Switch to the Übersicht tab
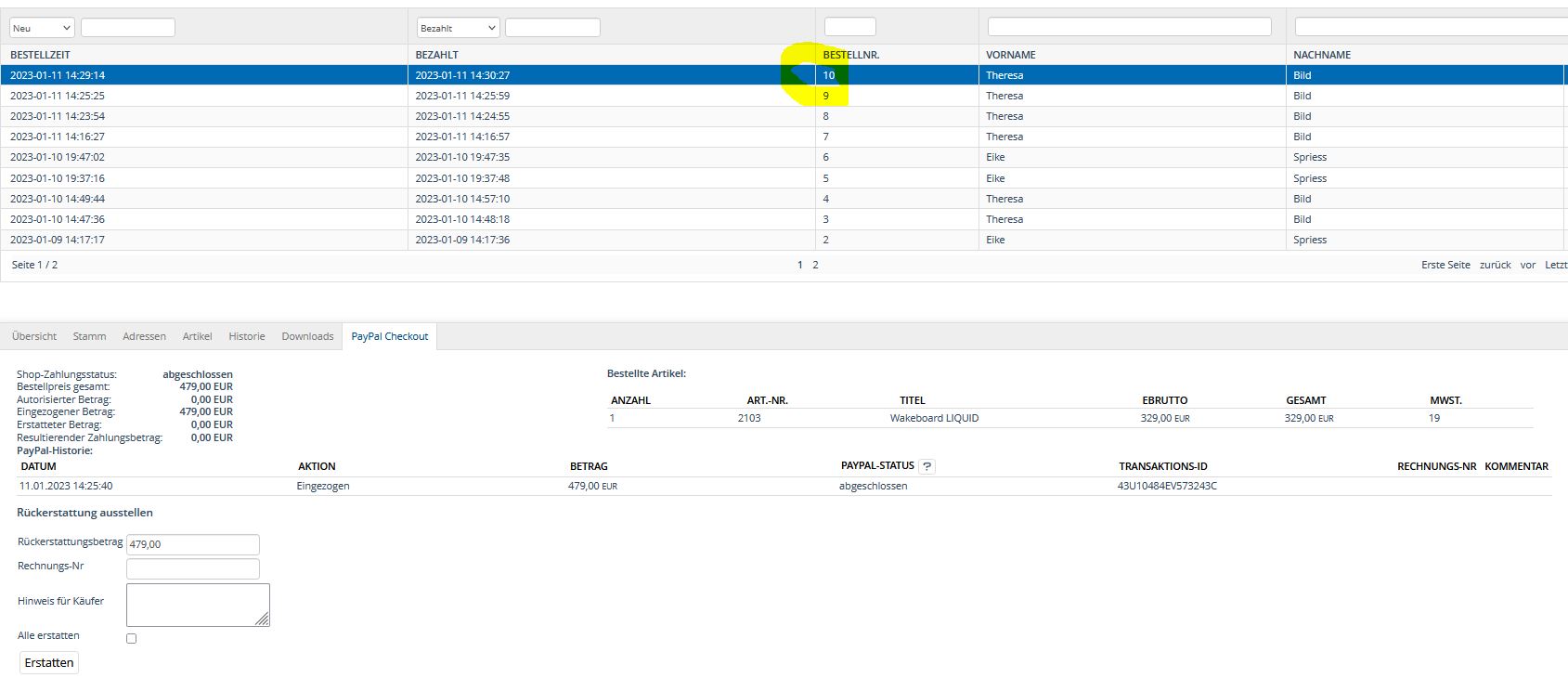Screen dimensions: 1568x691 pos(34,336)
